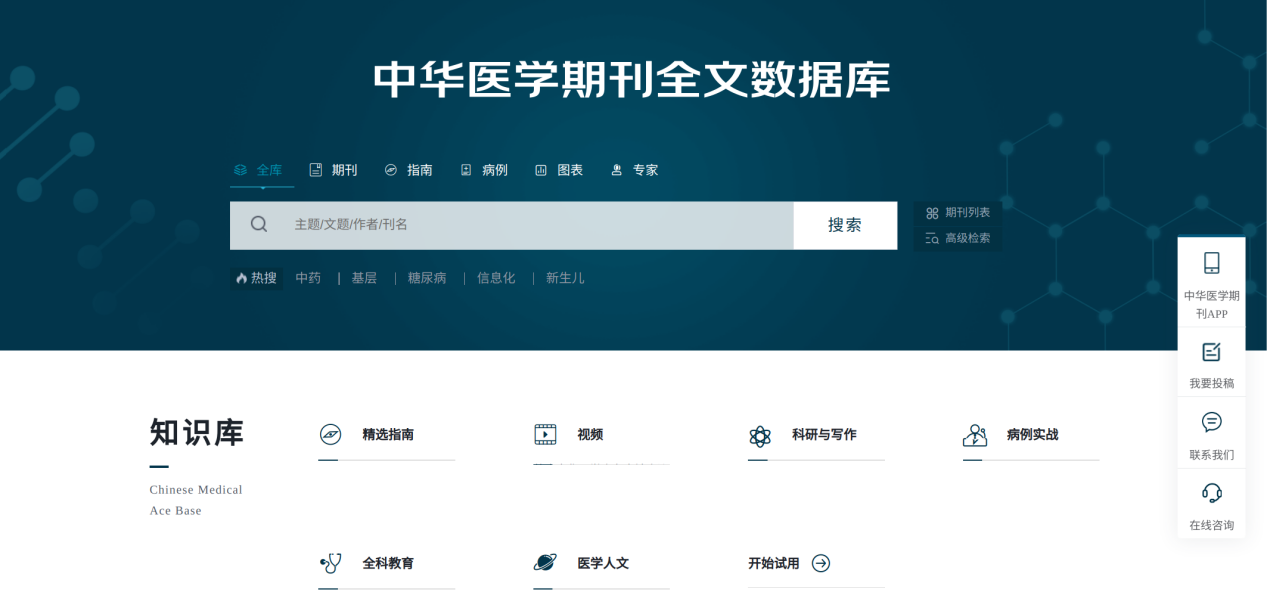This screenshot has height=611, width=1267.
Task: Click the 精选指南 compass icon
Action: click(x=330, y=435)
